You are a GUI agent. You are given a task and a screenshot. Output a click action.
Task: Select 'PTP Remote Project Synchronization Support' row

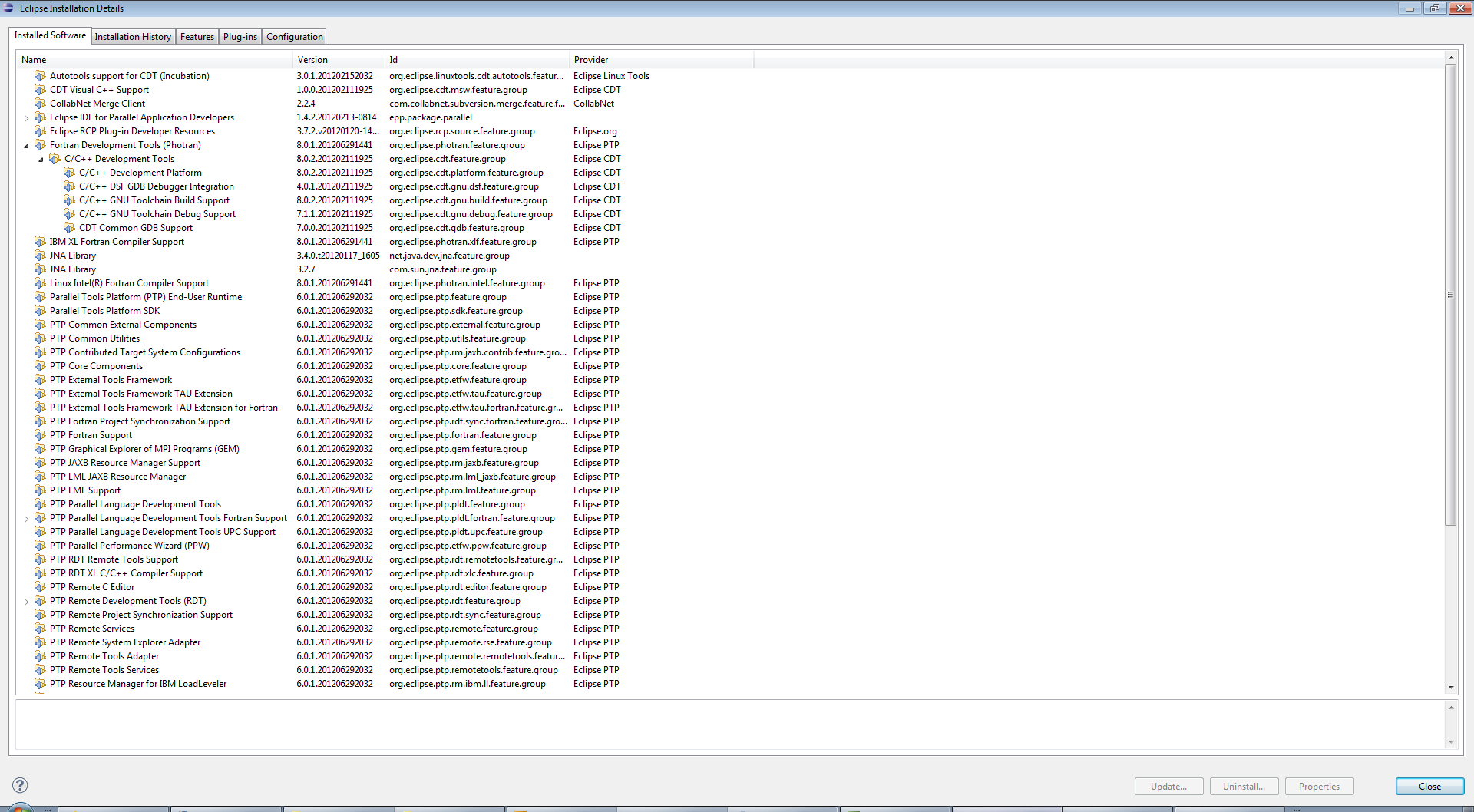point(141,615)
